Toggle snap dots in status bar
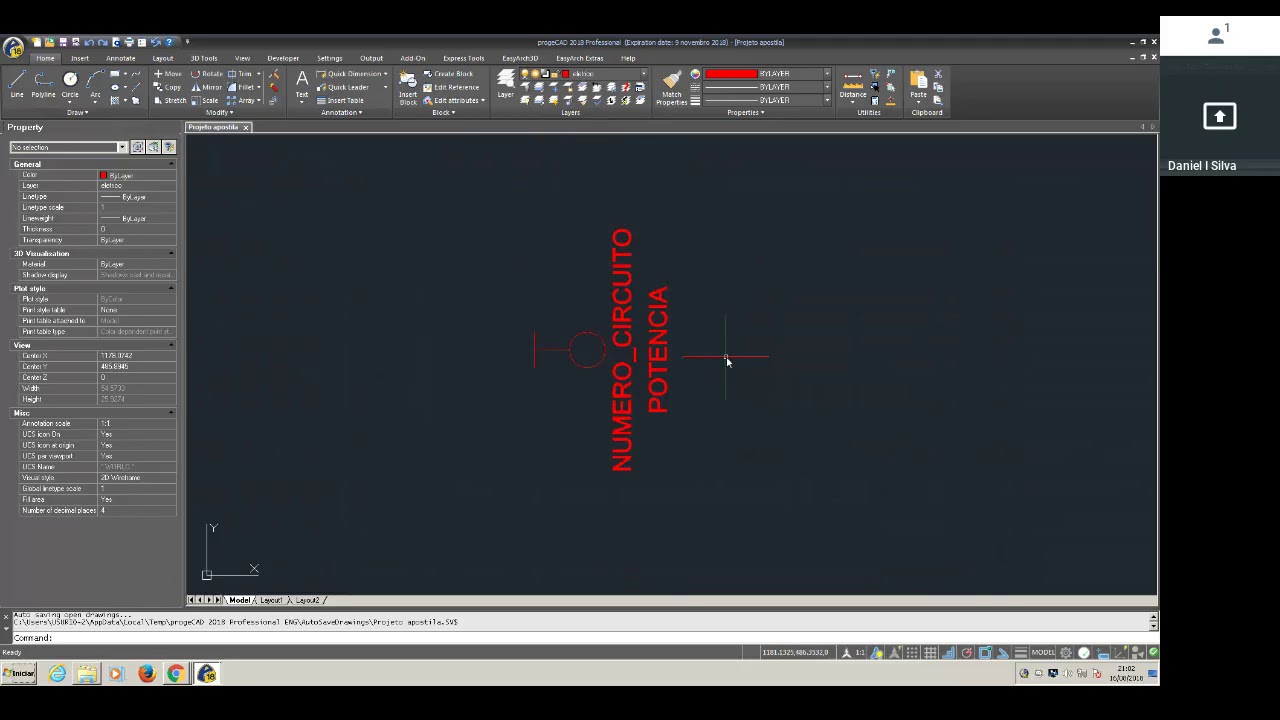1280x720 pixels. pyautogui.click(x=912, y=653)
